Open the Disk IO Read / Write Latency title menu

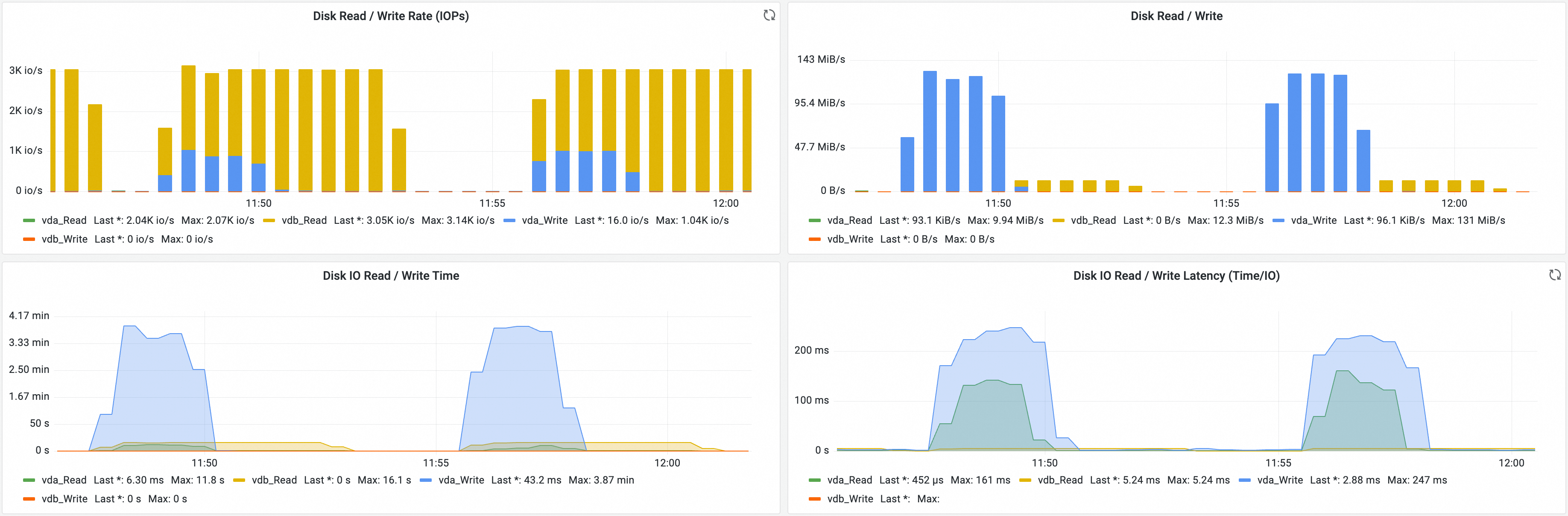point(1176,276)
